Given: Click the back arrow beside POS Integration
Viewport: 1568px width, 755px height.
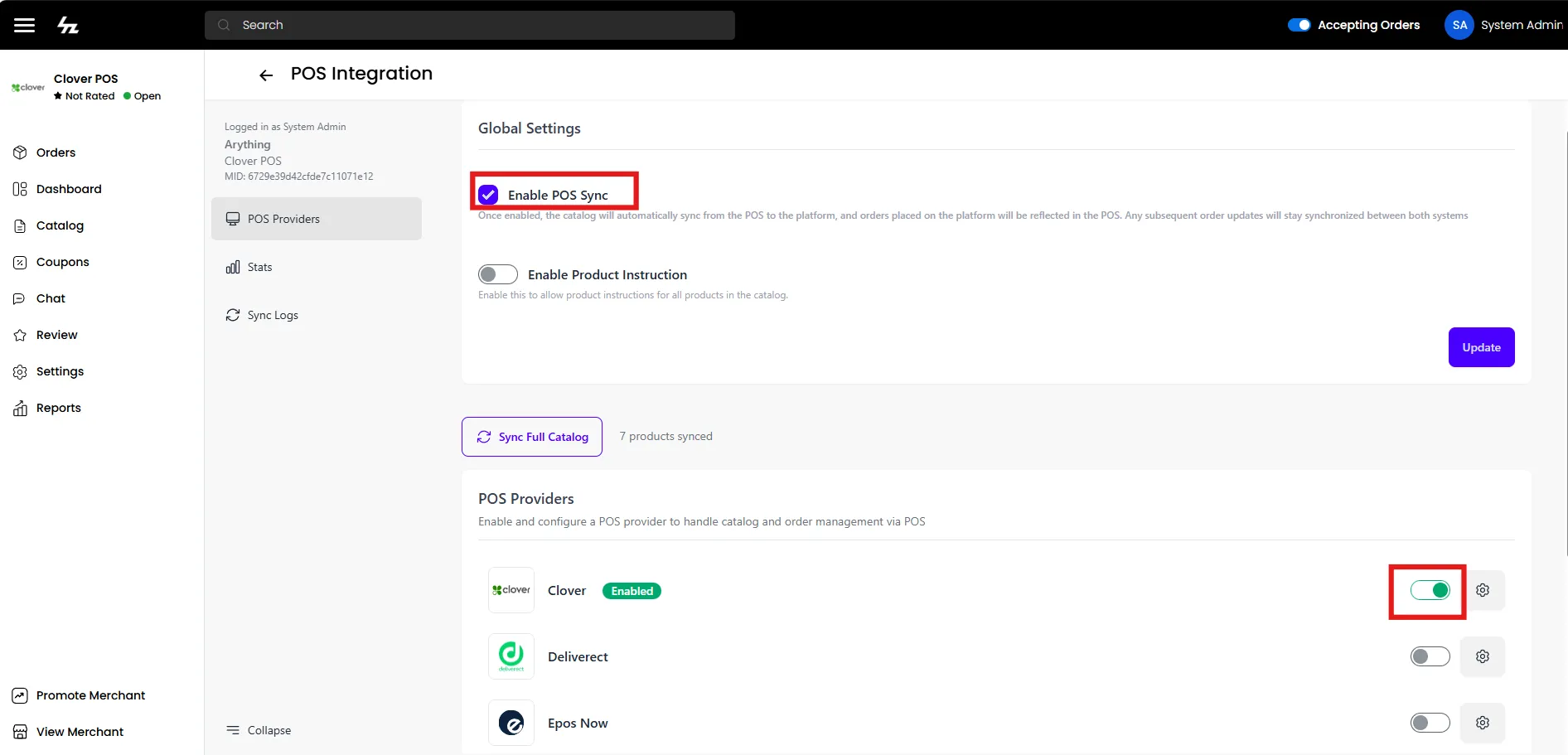Looking at the screenshot, I should pos(266,75).
